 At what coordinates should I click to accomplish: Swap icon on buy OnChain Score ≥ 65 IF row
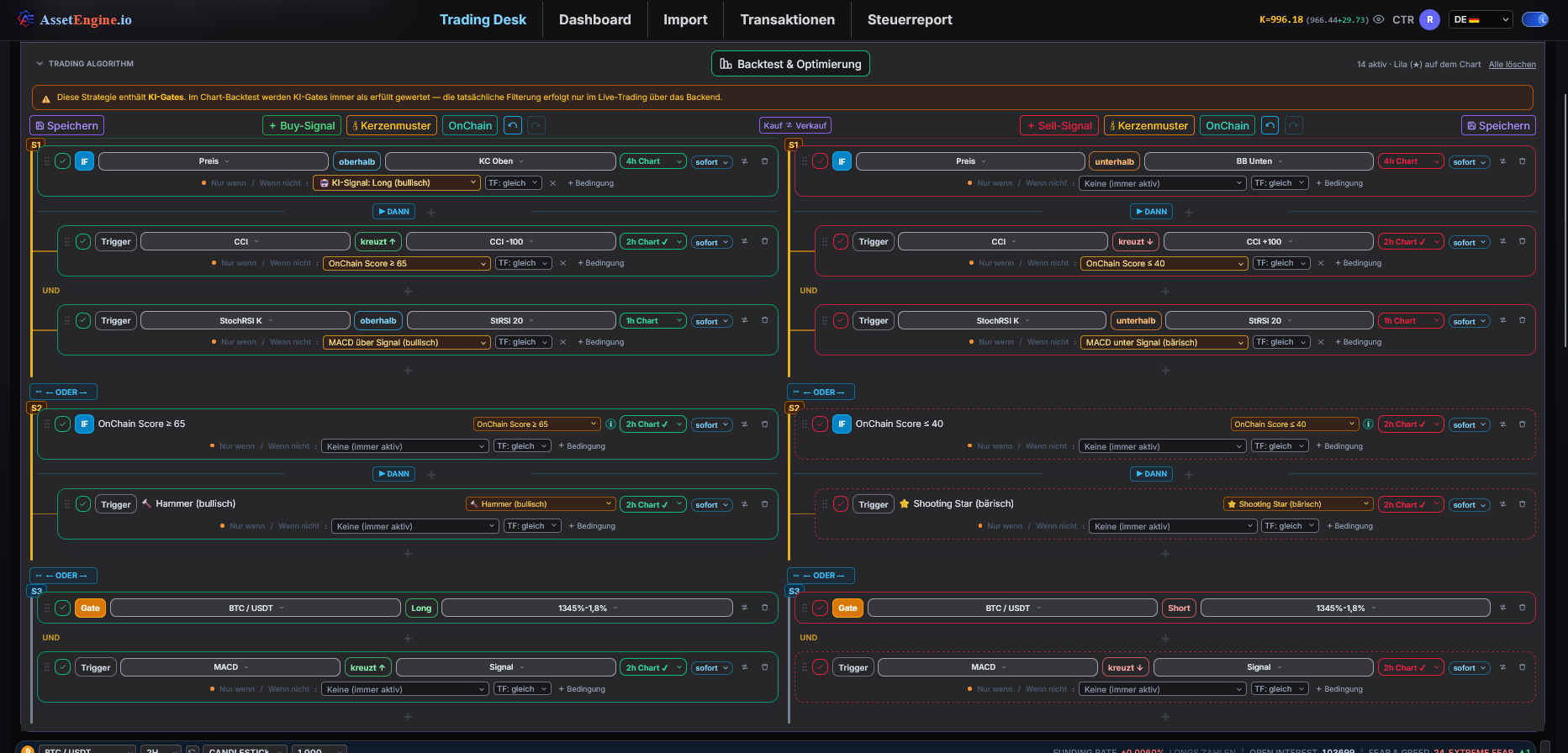tap(744, 424)
